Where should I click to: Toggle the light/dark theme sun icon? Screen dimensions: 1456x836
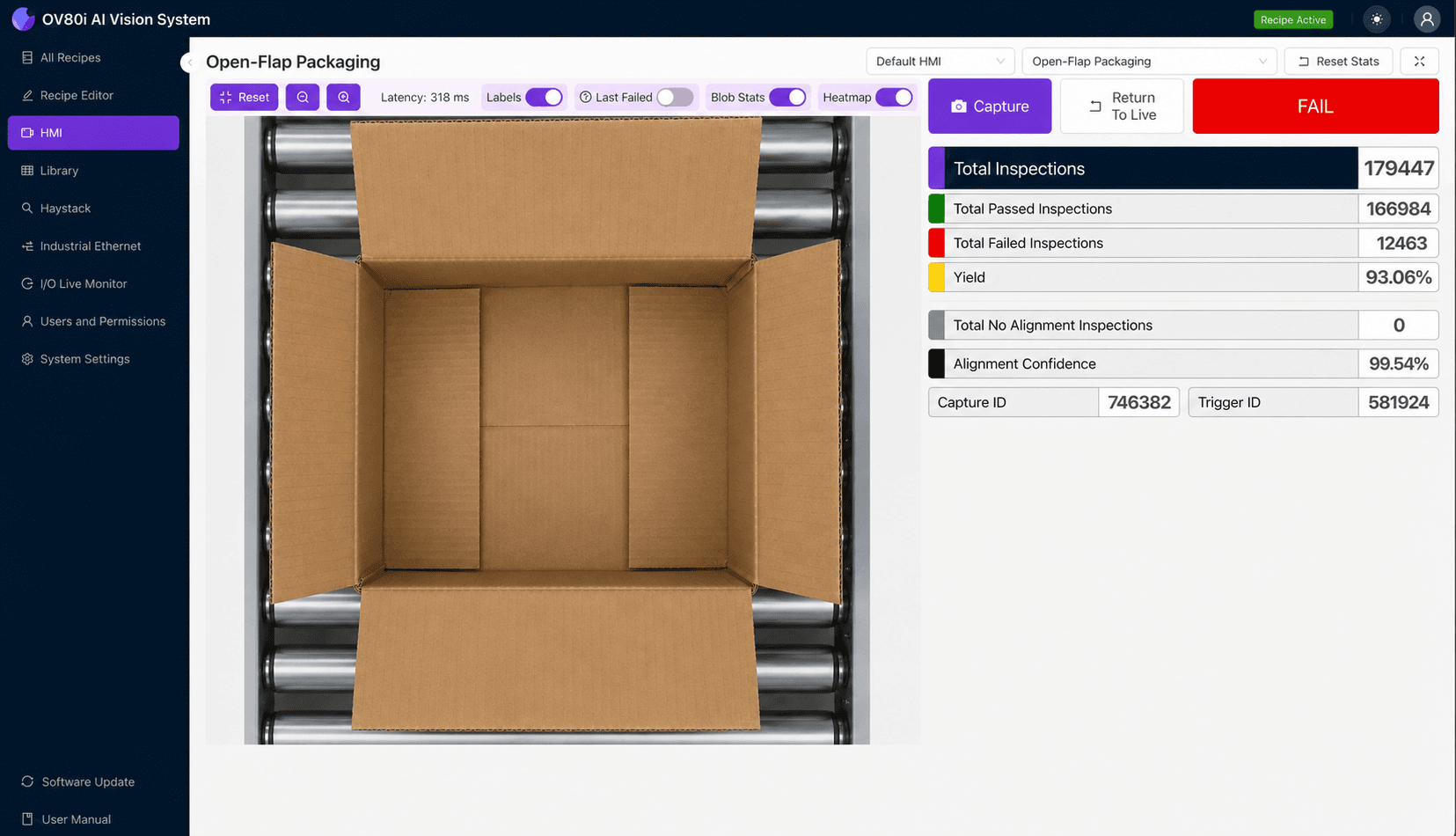coord(1377,19)
